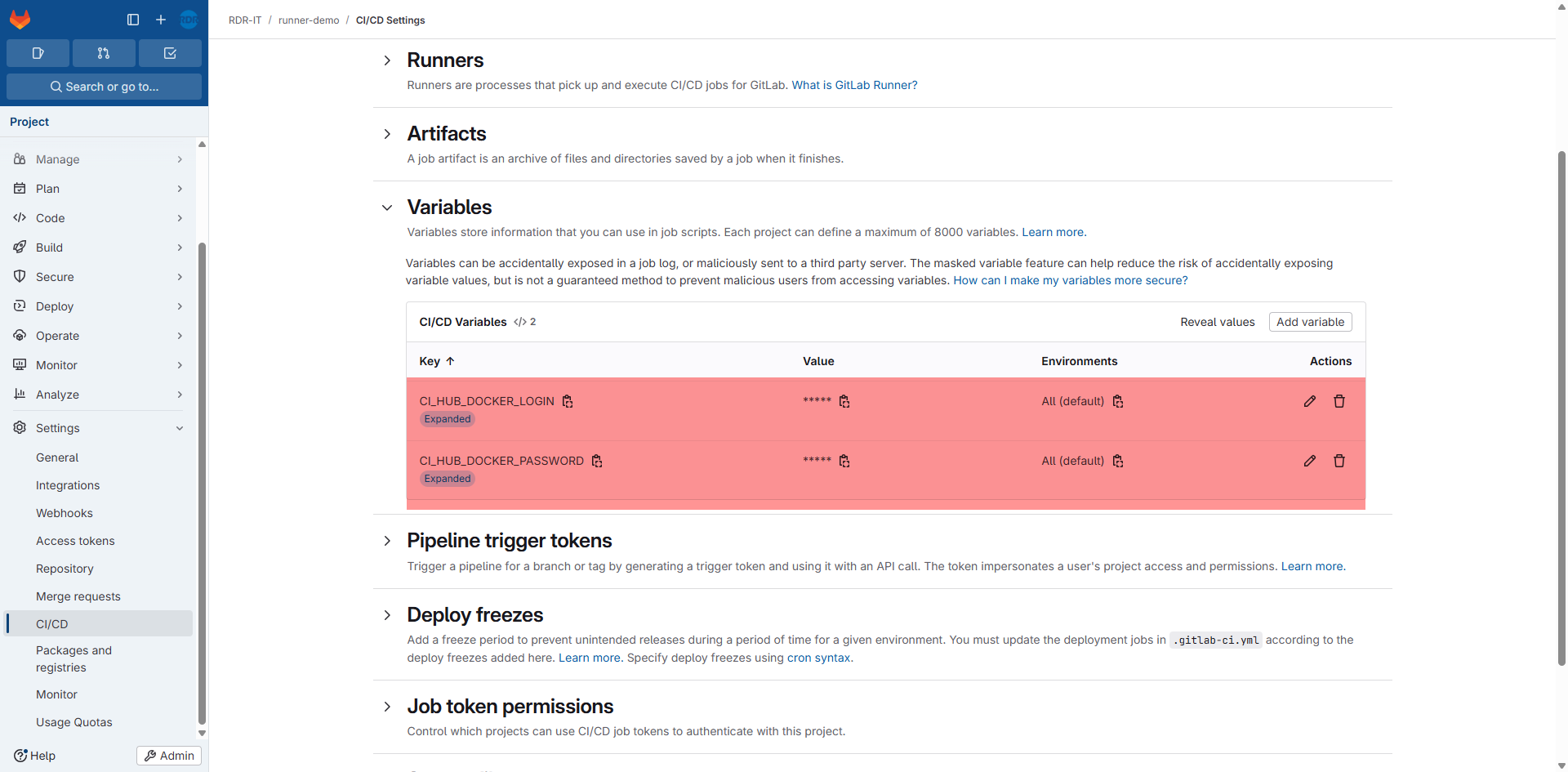Click the Add variable button

(1310, 322)
